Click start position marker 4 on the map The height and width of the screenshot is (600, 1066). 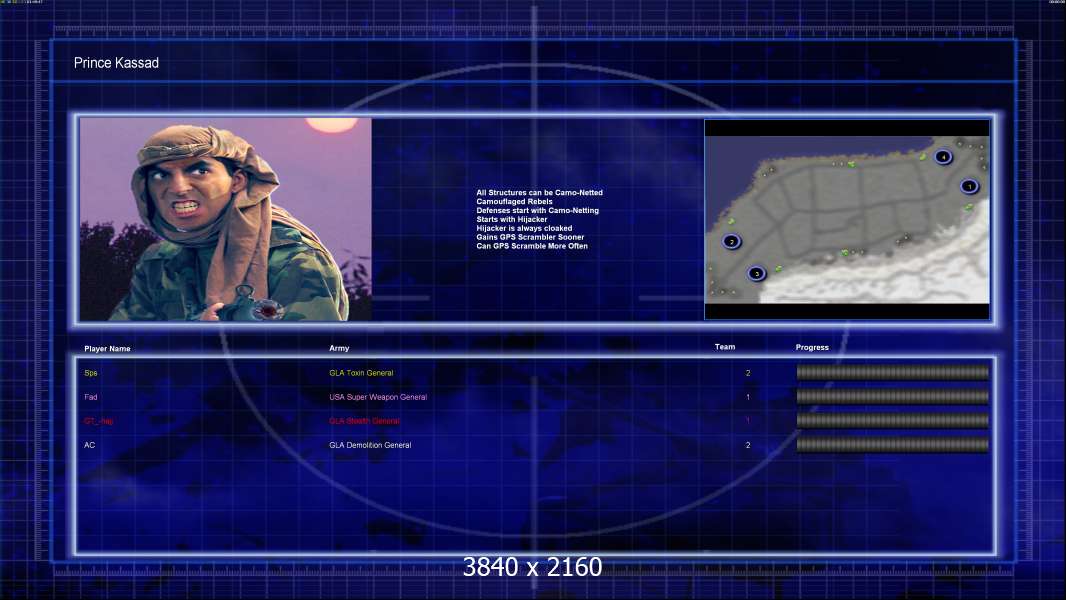tap(943, 157)
